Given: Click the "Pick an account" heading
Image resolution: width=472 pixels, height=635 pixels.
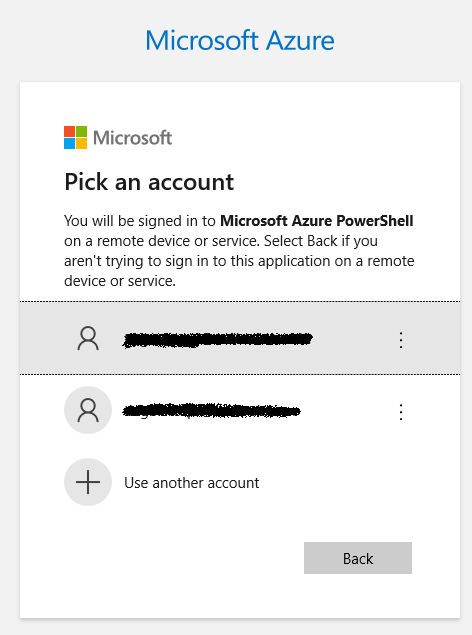Looking at the screenshot, I should pos(149,182).
